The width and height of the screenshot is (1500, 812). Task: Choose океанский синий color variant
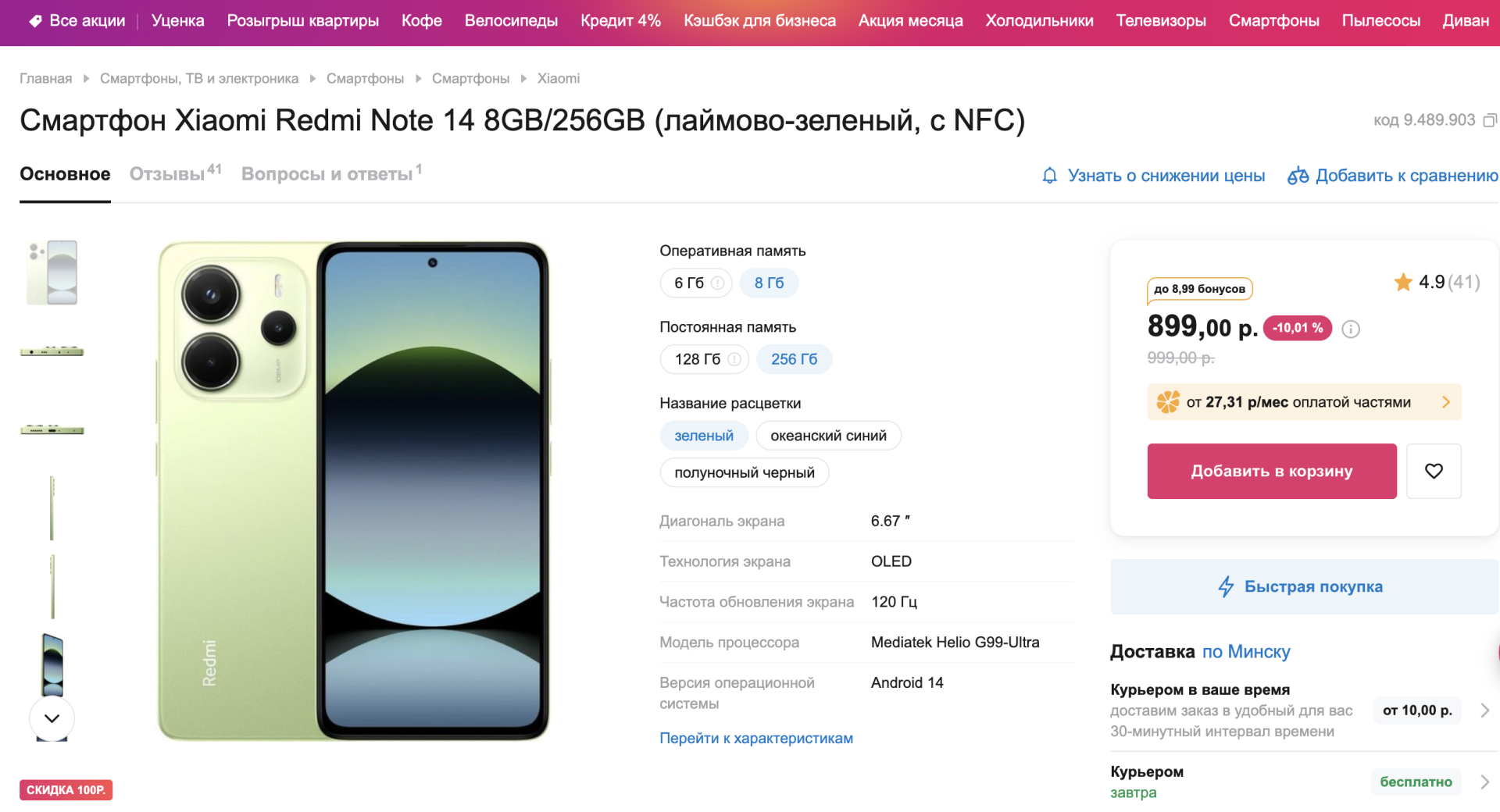click(828, 436)
